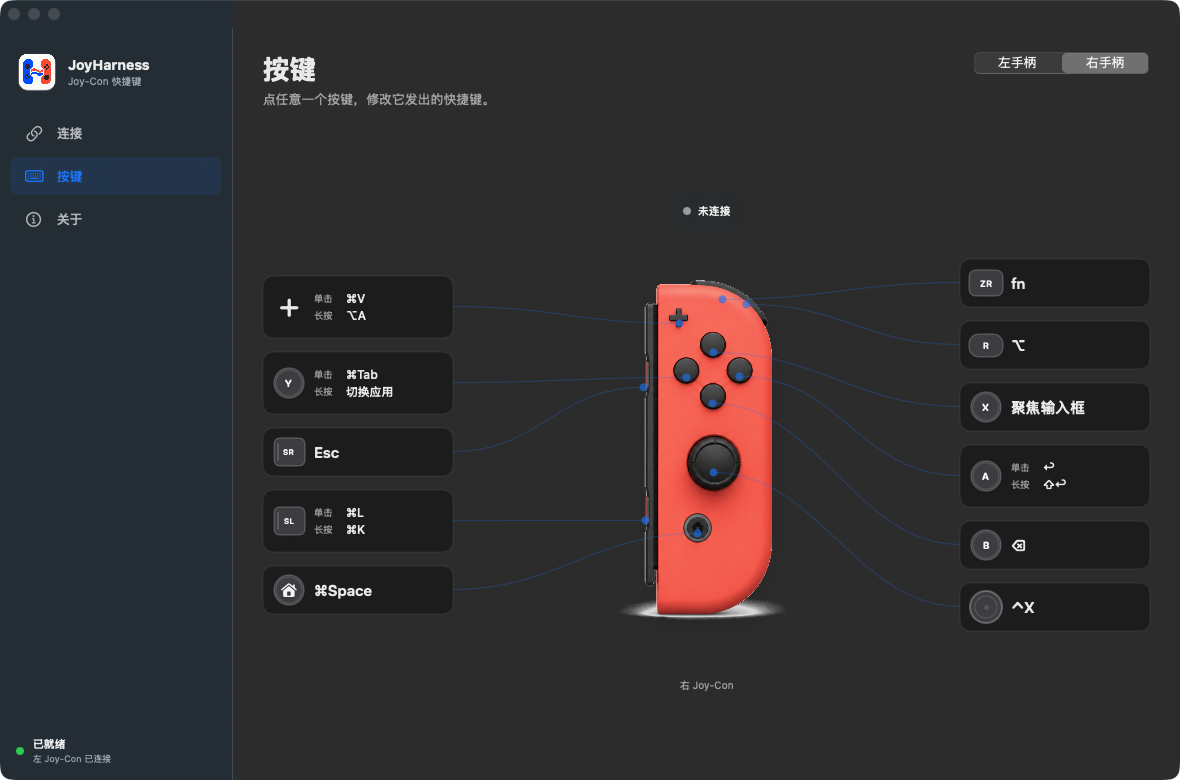Click the R icon in the ⌥ card
This screenshot has height=780, width=1180.
[x=986, y=346]
